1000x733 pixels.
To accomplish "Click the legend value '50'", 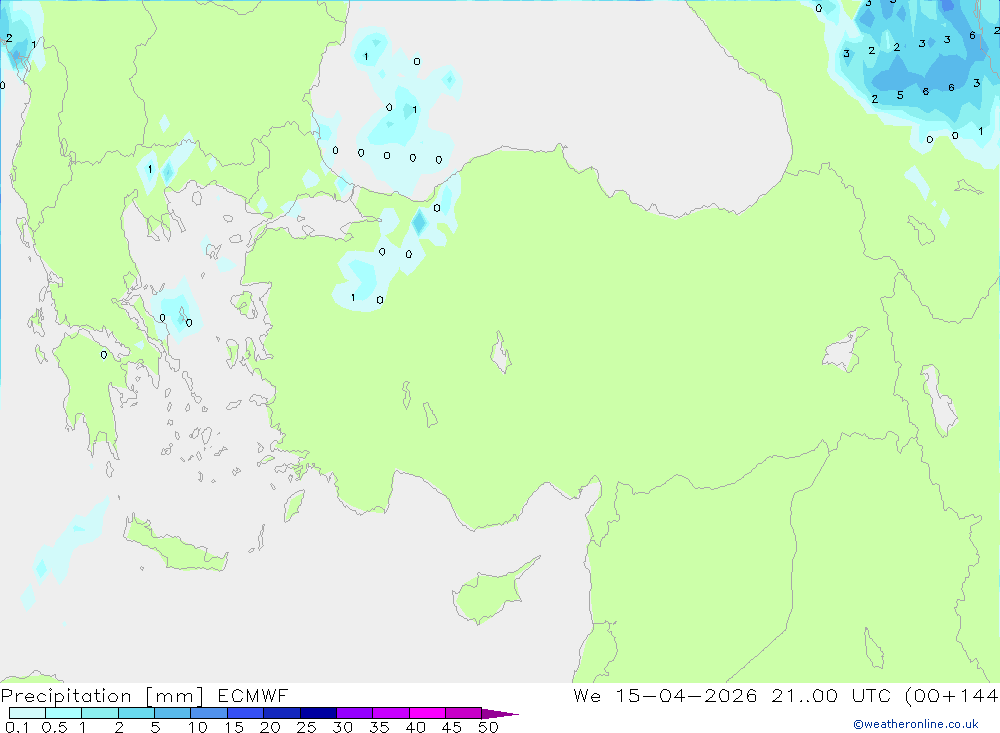I will click(x=489, y=727).
